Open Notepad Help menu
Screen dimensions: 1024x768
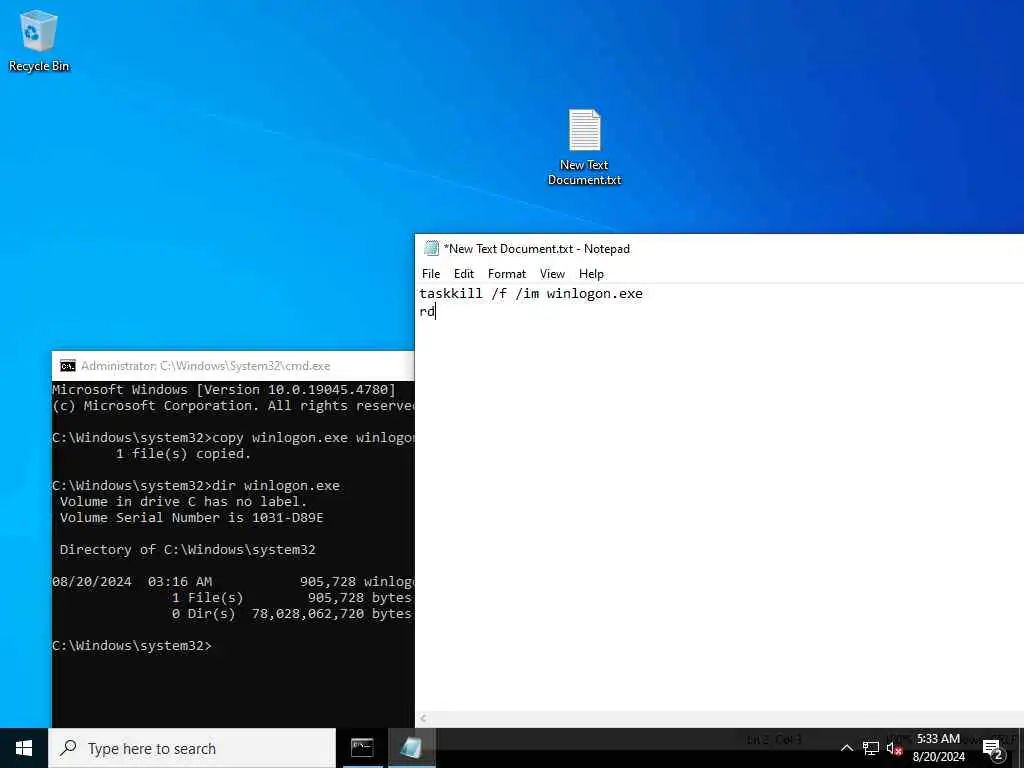[x=591, y=274]
